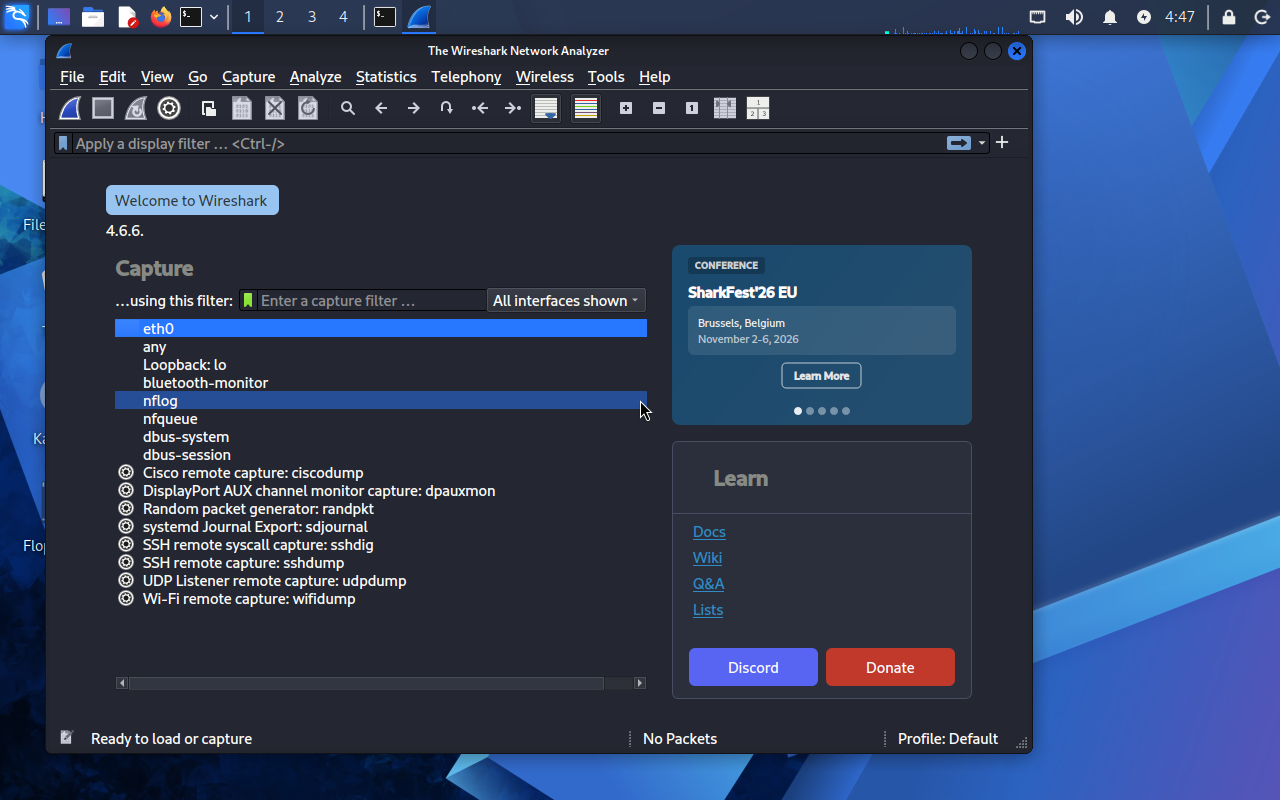The height and width of the screenshot is (800, 1280).
Task: Toggle packet colorization rules in toolbar
Action: coord(586,108)
